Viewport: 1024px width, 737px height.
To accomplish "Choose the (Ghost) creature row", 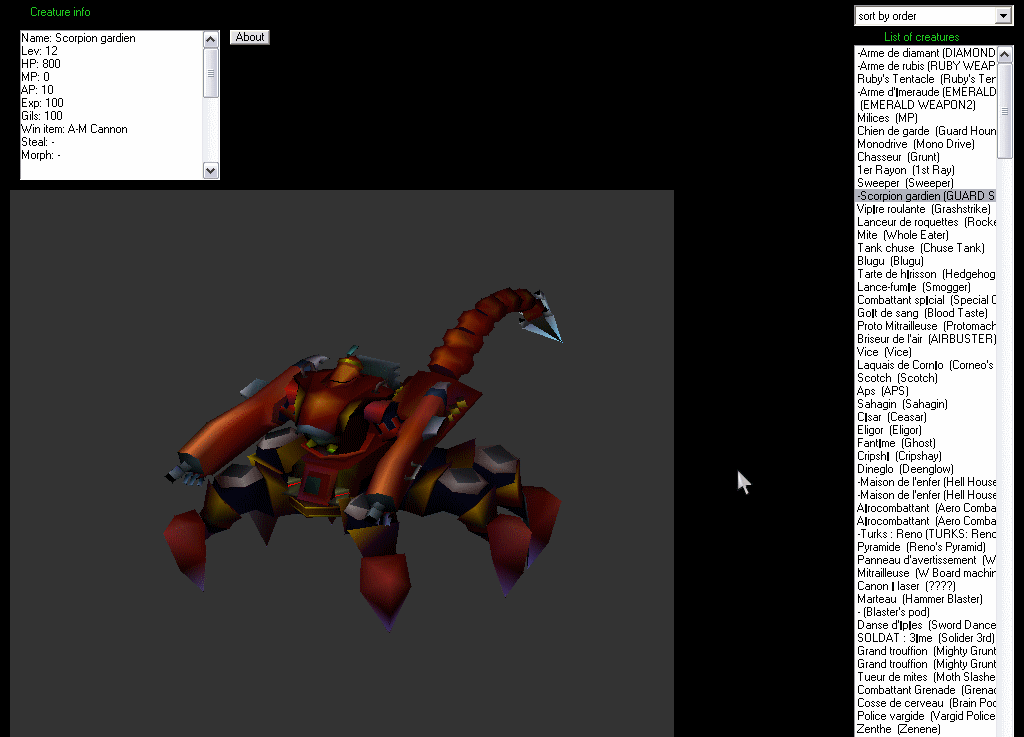I will pyautogui.click(x=926, y=443).
